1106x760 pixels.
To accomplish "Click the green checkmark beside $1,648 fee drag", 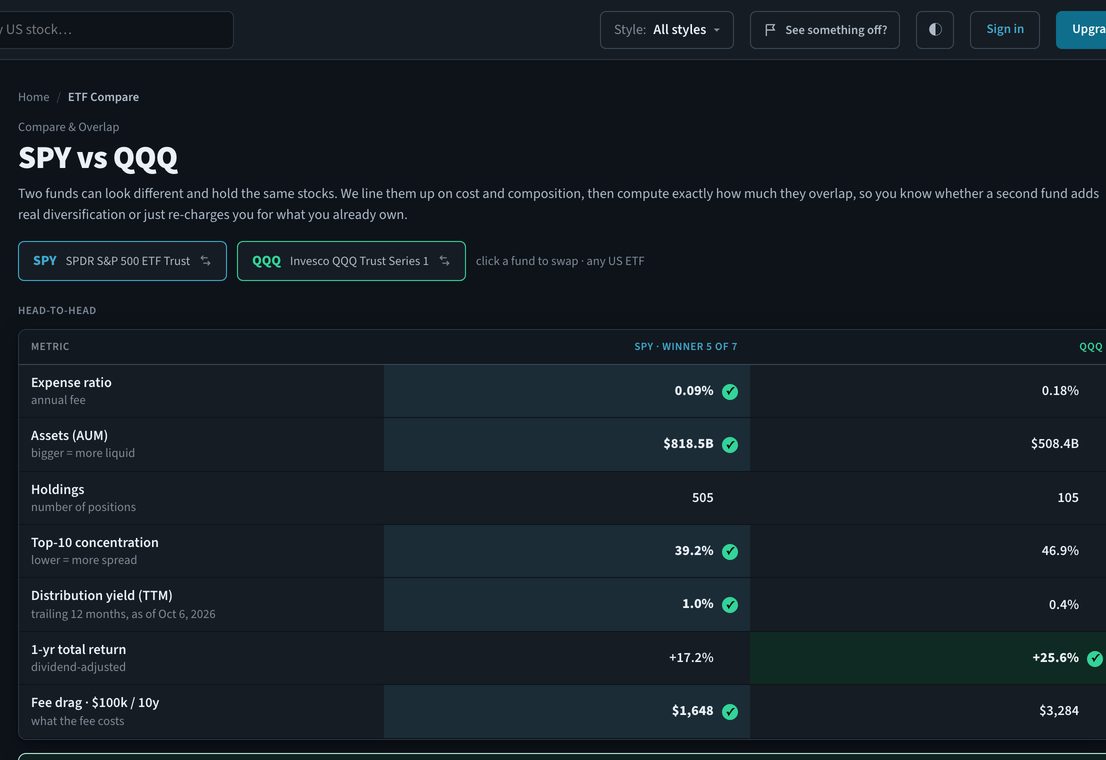I will coord(730,711).
